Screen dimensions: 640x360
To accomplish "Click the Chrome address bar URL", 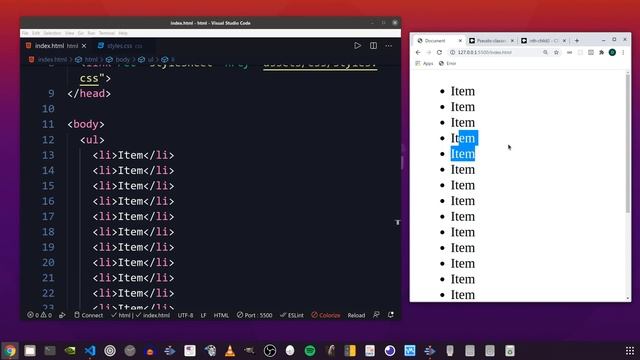I will click(484, 52).
